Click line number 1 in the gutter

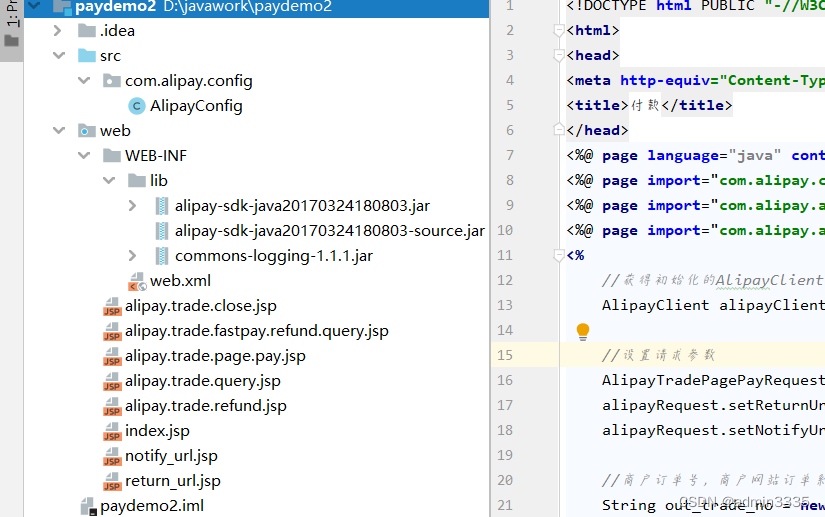[509, 6]
